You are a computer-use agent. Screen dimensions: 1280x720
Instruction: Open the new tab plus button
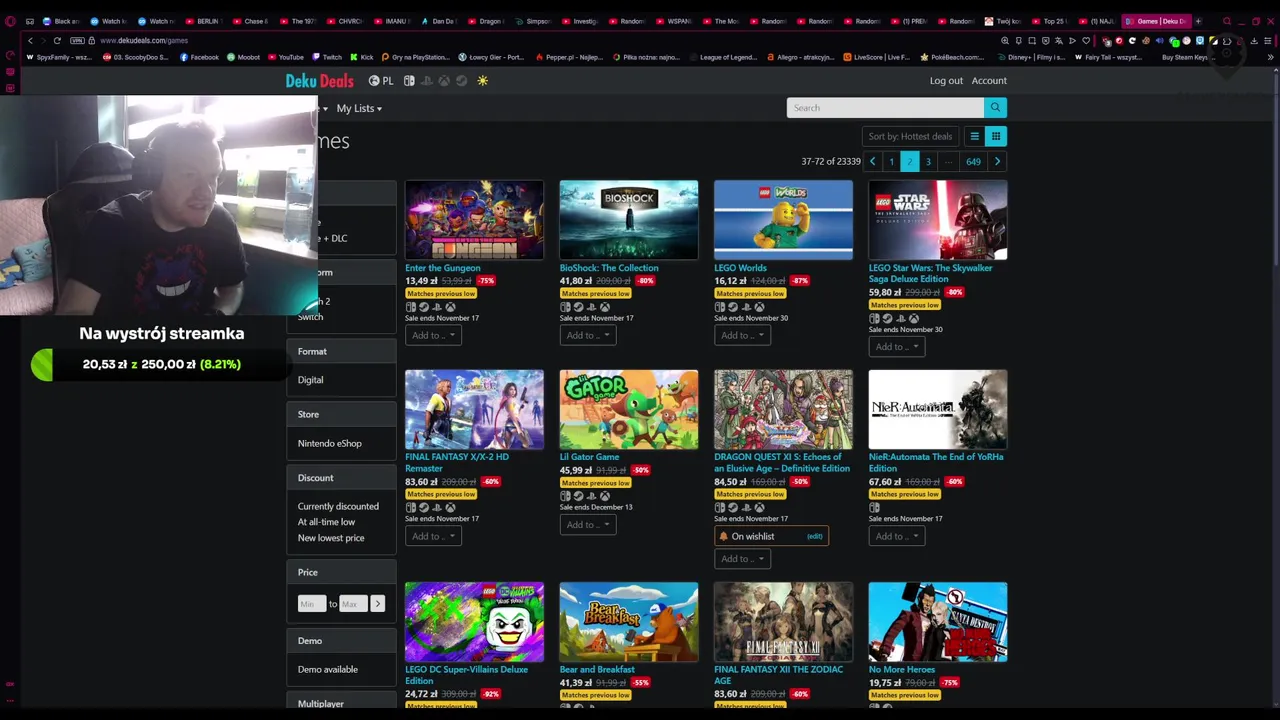click(x=1198, y=21)
